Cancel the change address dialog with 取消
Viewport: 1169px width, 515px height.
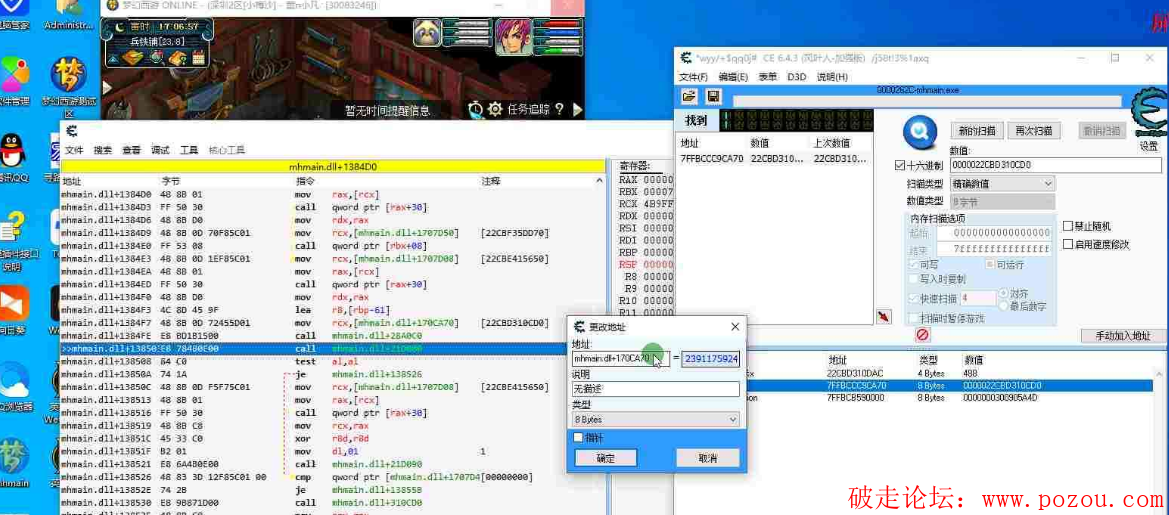[708, 458]
